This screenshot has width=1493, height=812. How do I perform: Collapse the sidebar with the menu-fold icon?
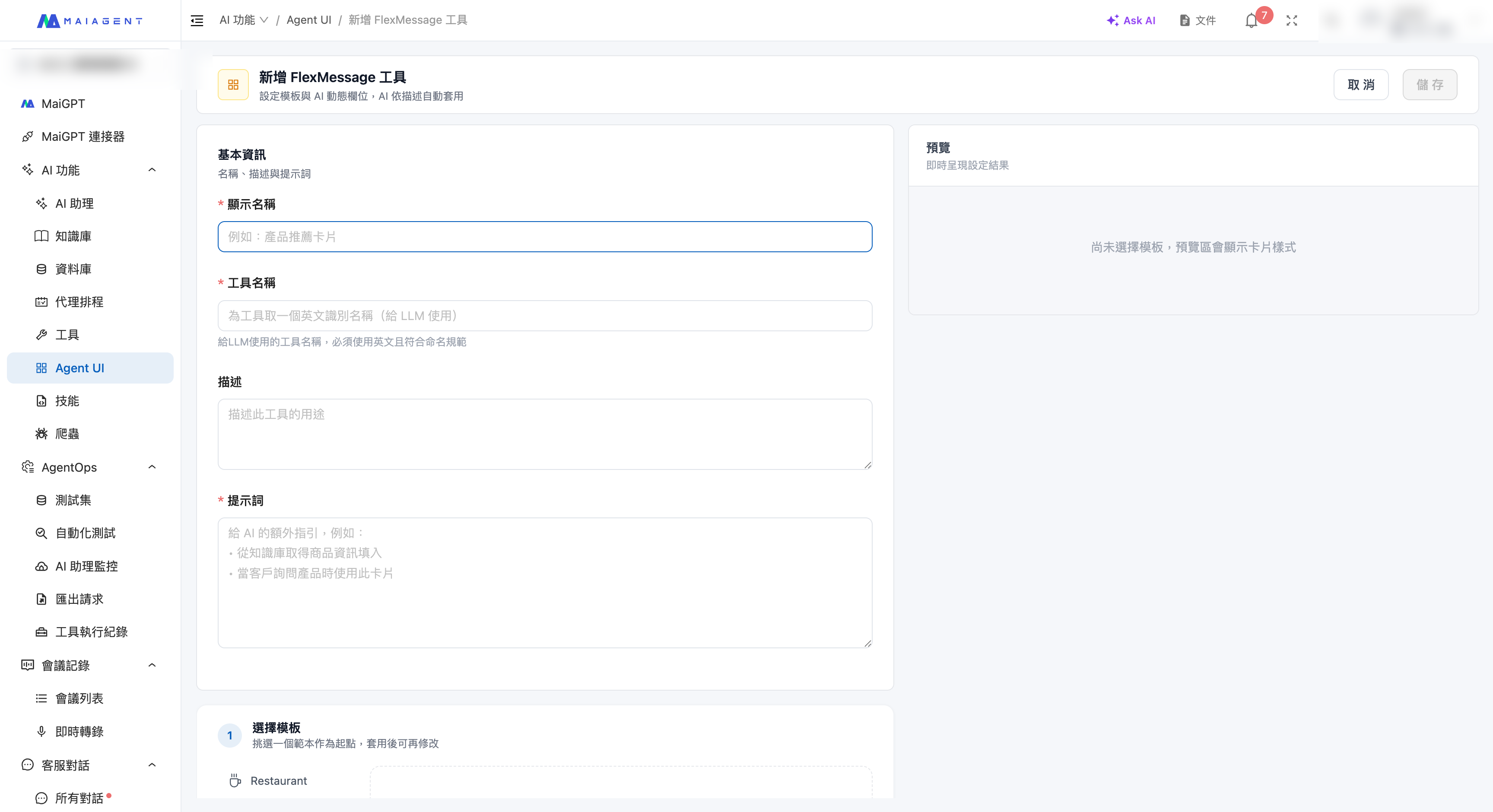click(x=197, y=21)
